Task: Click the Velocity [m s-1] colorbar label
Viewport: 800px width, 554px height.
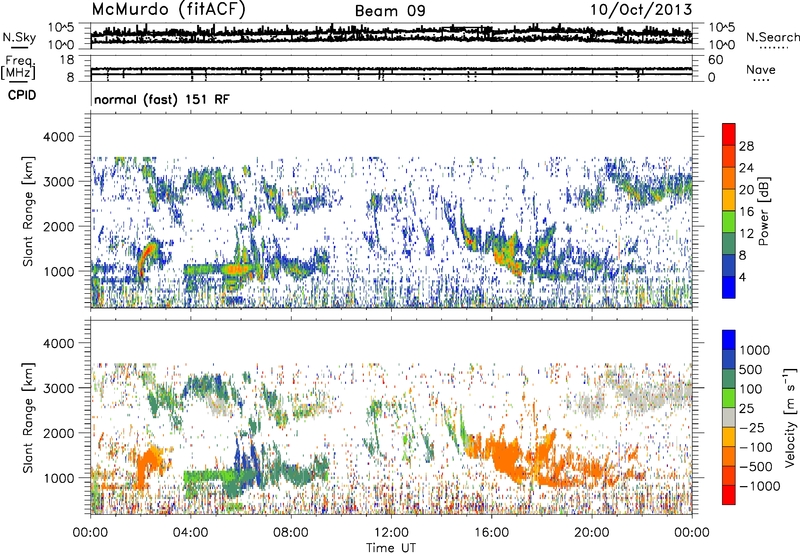Action: tap(789, 417)
